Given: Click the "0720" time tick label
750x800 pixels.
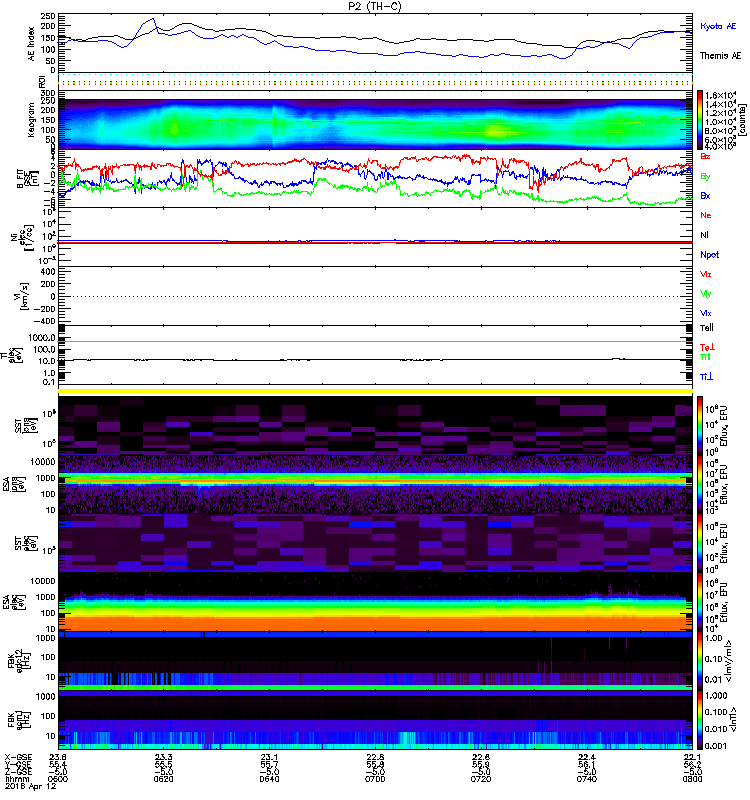Looking at the screenshot, I should (x=481, y=779).
